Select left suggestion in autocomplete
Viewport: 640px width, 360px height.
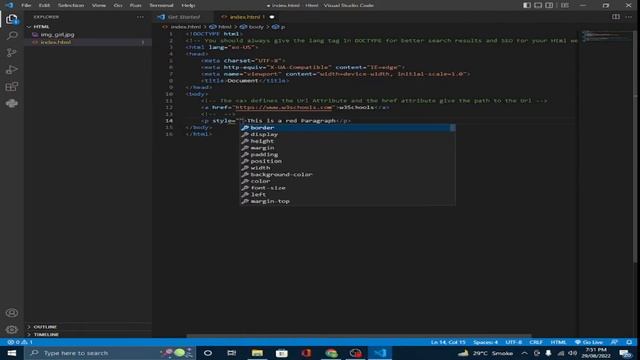(x=347, y=195)
